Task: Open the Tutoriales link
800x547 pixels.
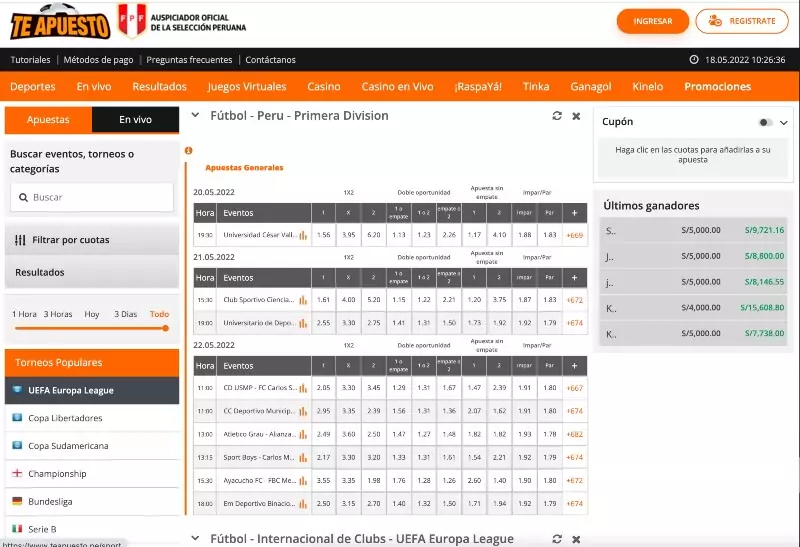Action: (30, 60)
